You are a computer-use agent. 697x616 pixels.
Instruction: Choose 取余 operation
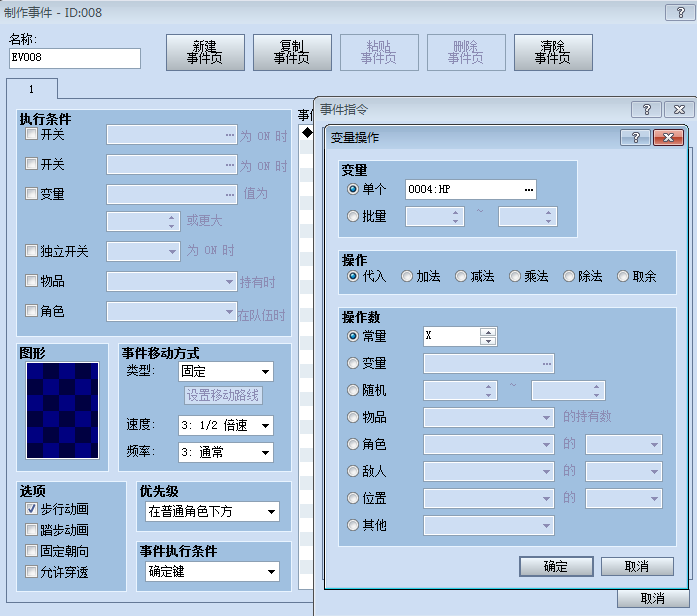[x=623, y=276]
